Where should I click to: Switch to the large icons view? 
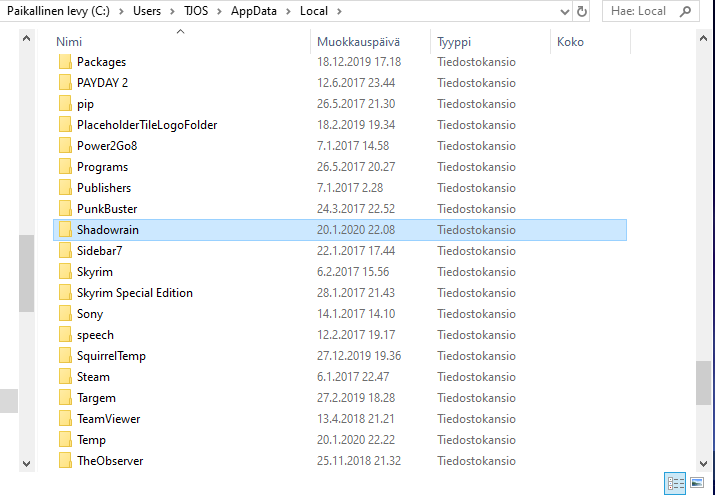(697, 483)
